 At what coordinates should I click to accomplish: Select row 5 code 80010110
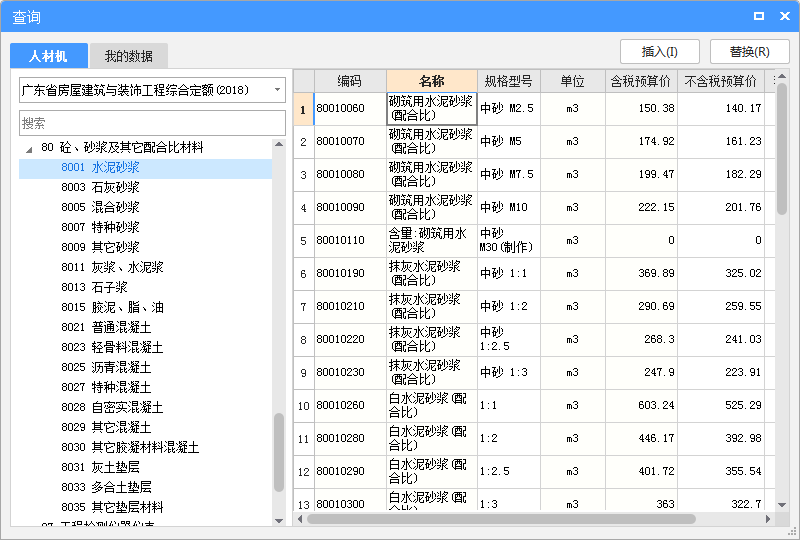click(350, 240)
